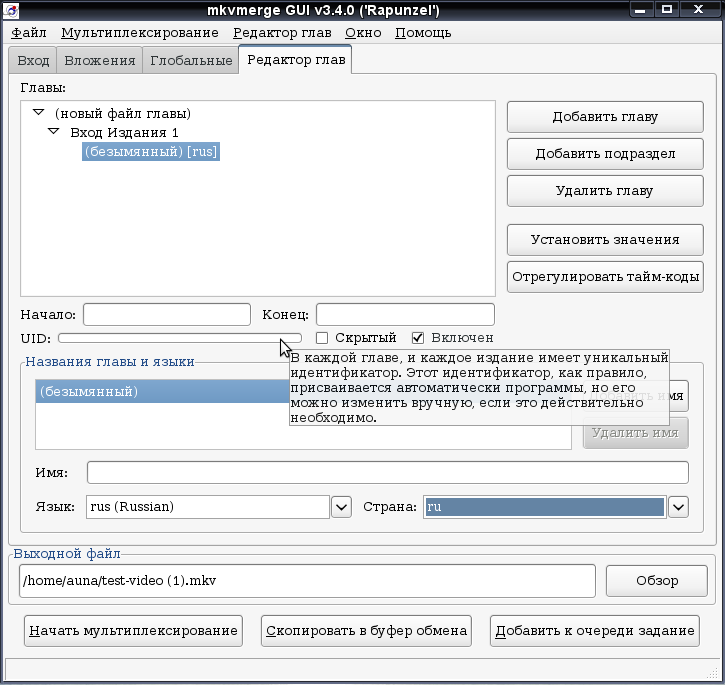The height and width of the screenshot is (685, 725).
Task: Click the Отрегулировать тайм-коды button
Action: pos(605,277)
